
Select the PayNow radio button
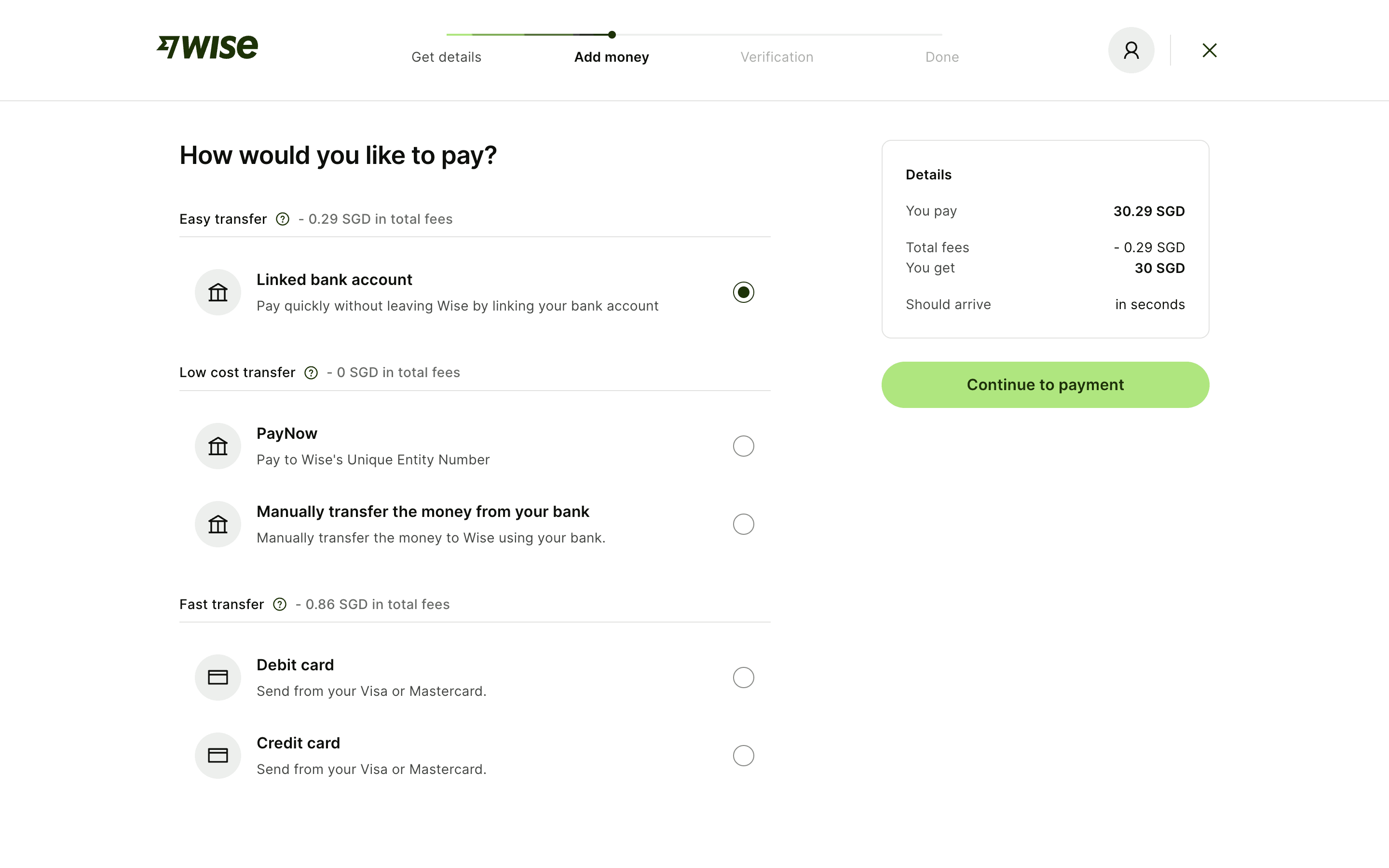coord(743,446)
